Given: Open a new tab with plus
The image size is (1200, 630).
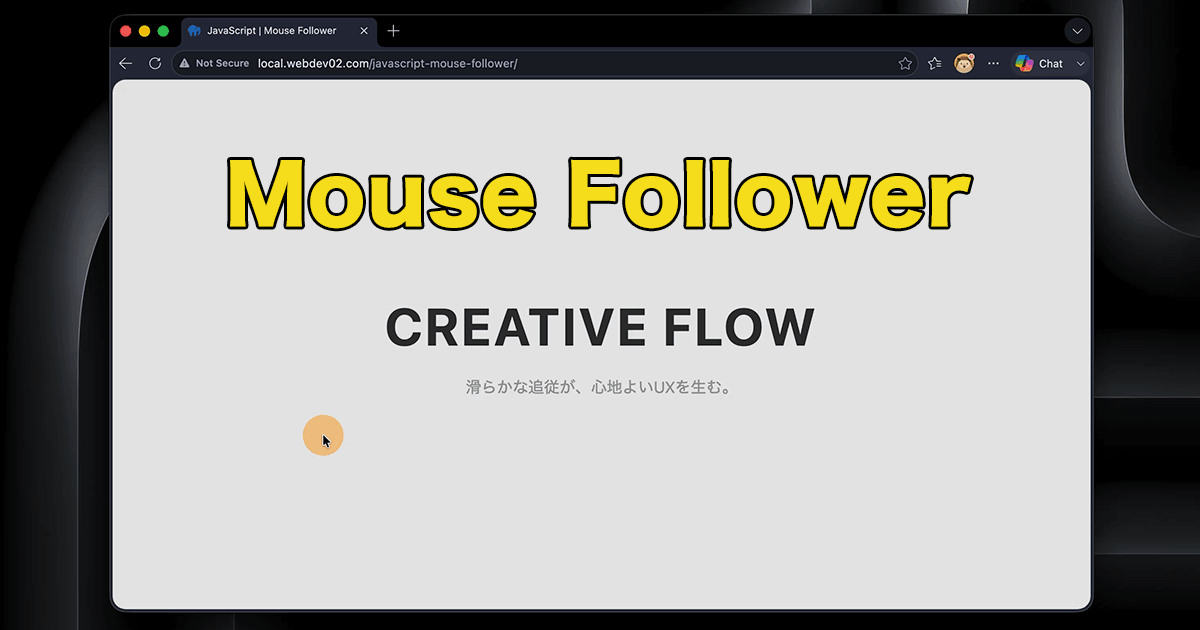Looking at the screenshot, I should (x=393, y=31).
